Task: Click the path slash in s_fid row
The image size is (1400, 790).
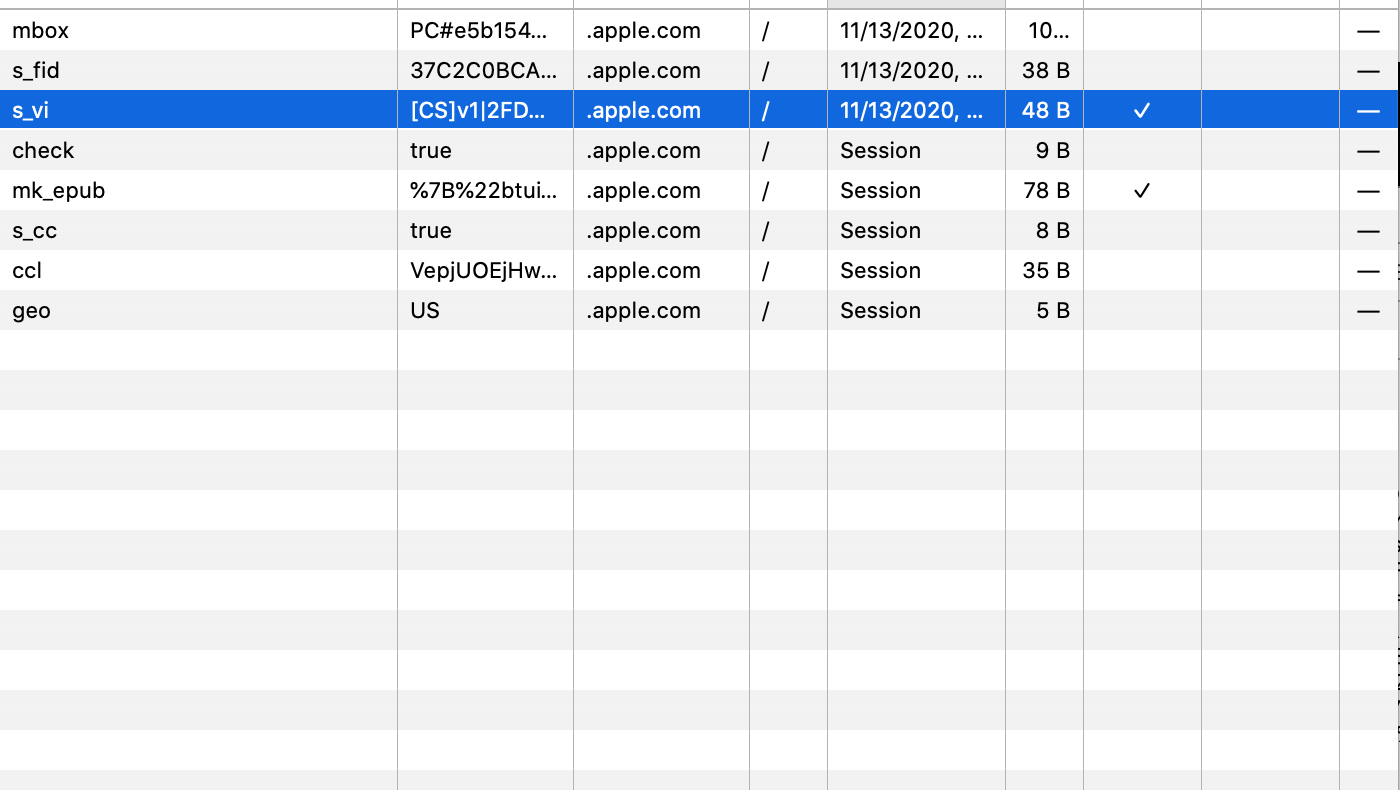Action: coord(766,71)
